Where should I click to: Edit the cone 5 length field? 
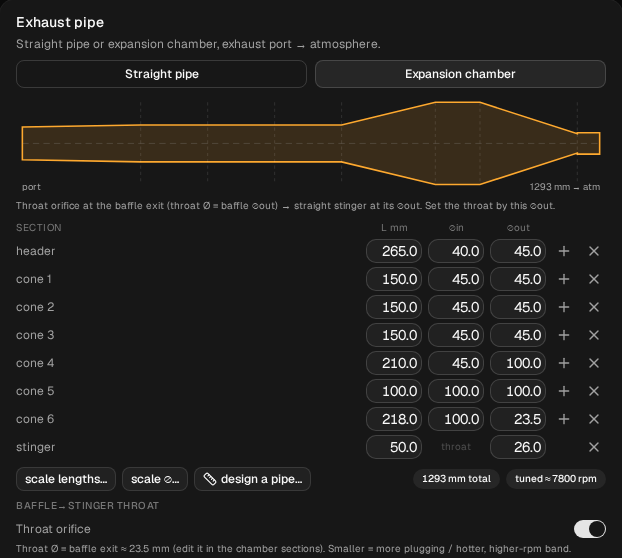(x=394, y=391)
